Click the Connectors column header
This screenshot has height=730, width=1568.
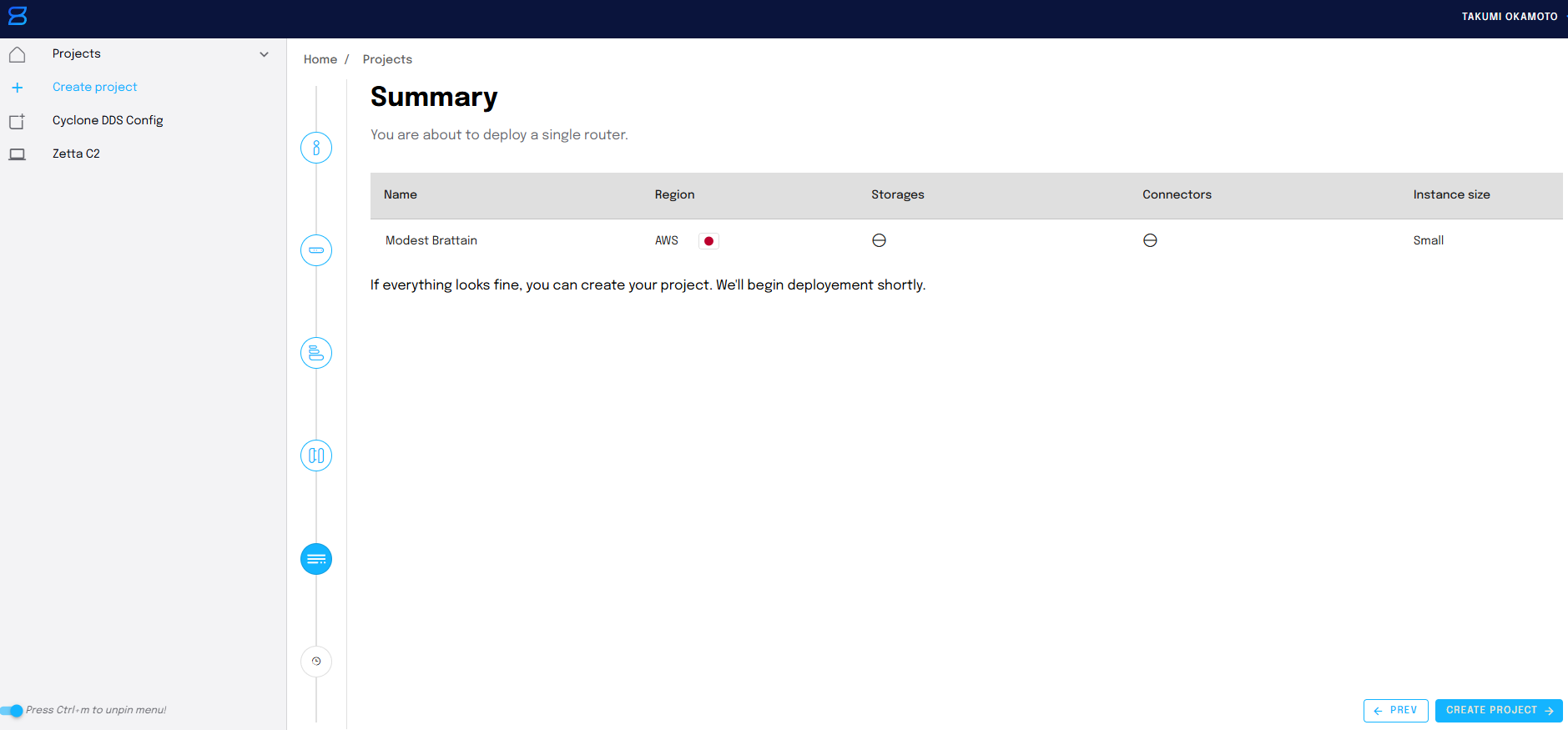1177,194
